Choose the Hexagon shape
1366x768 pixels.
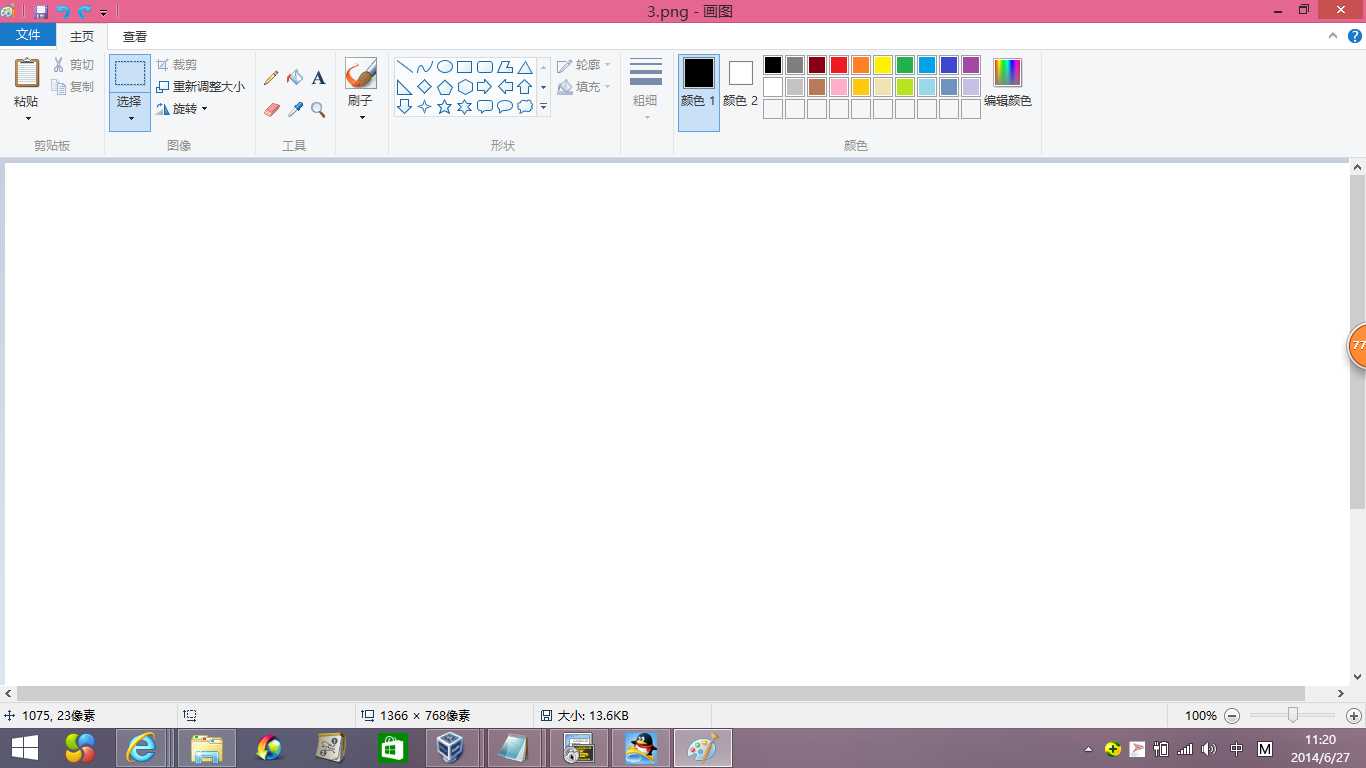click(464, 87)
